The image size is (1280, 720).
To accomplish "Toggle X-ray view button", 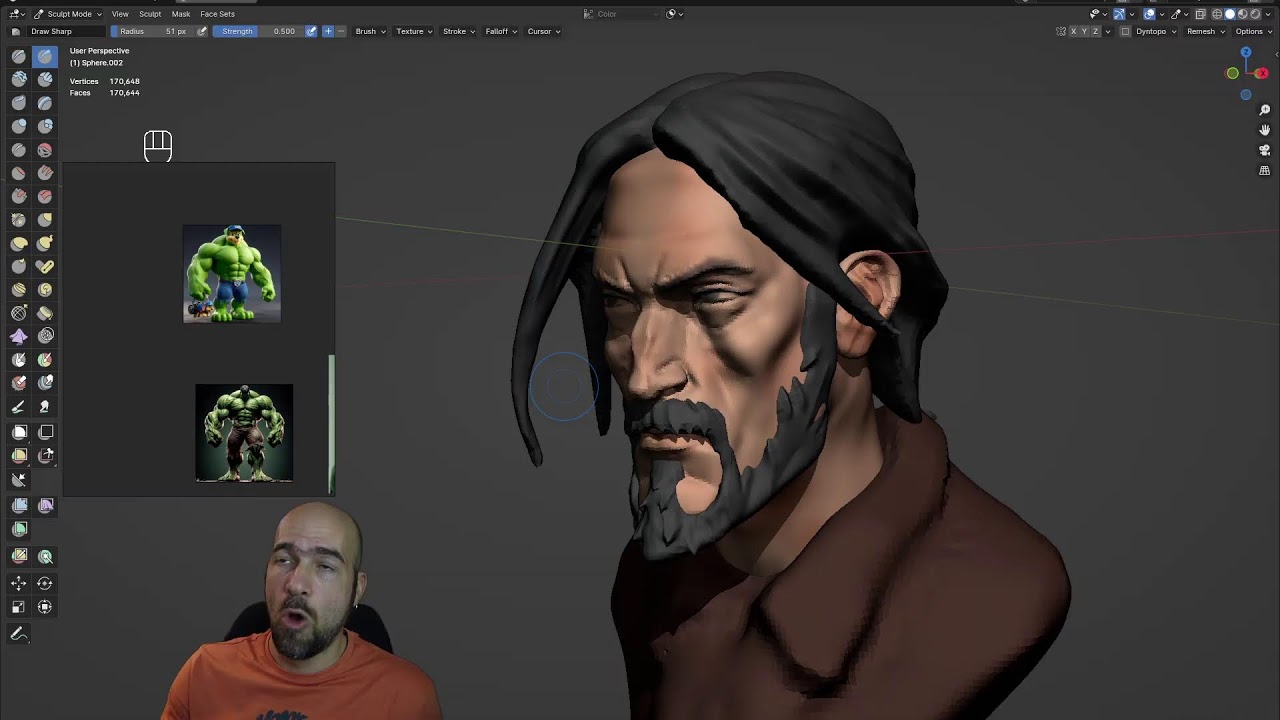I will [1200, 14].
